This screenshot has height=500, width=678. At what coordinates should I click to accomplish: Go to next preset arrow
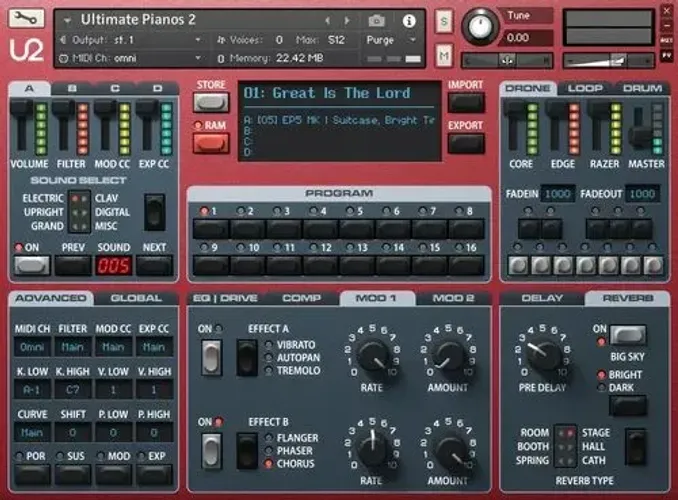[x=346, y=20]
